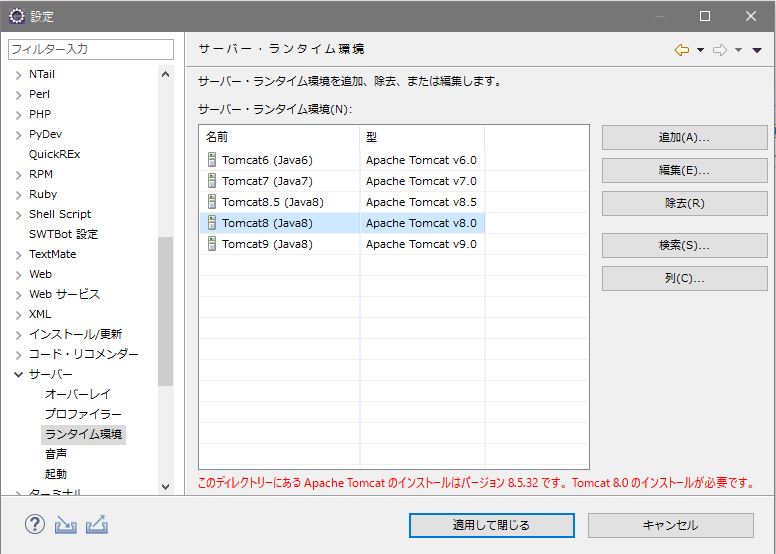Image resolution: width=776 pixels, height=554 pixels.
Task: Select 起動 under サーバー
Action: point(55,474)
